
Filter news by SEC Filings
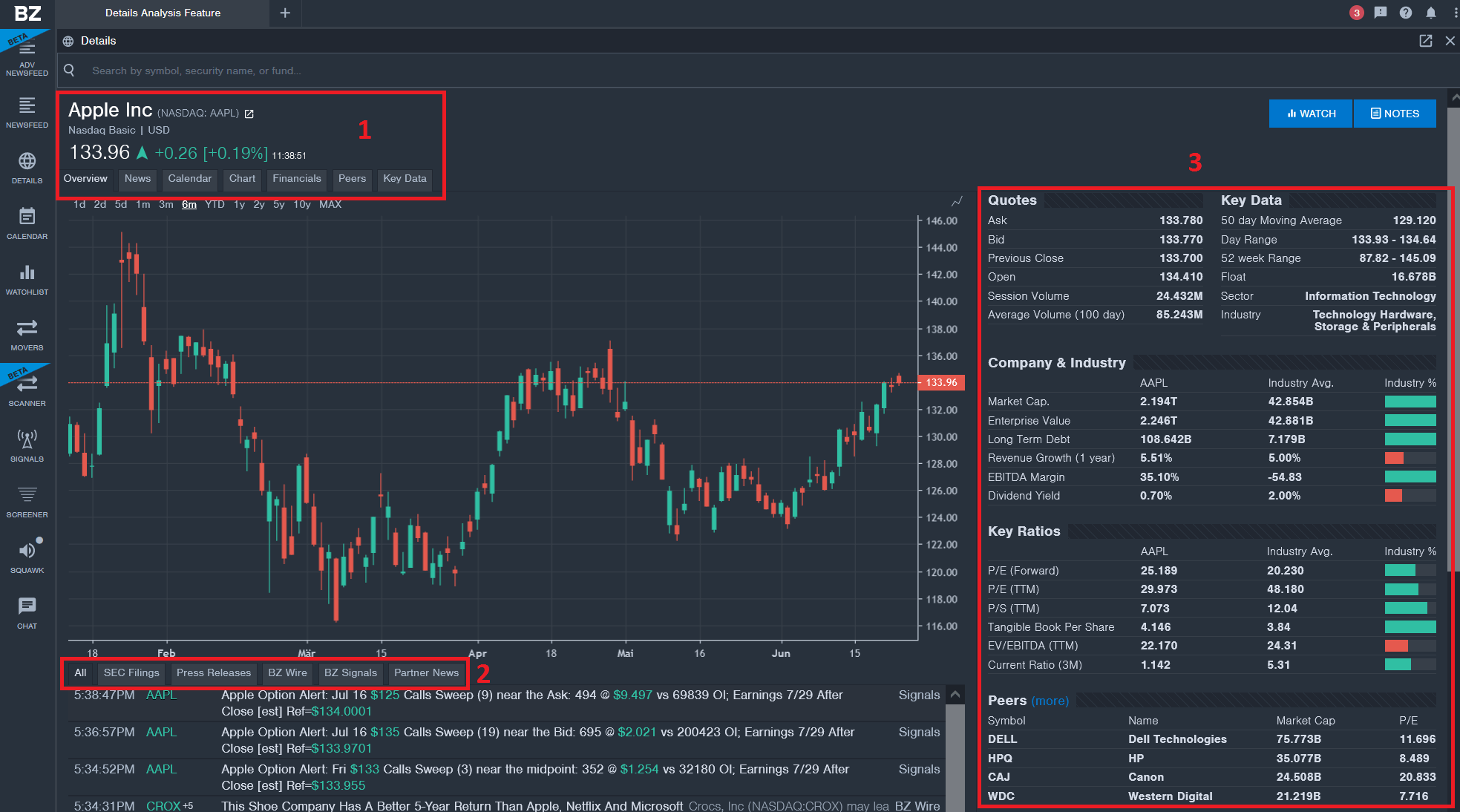pos(131,673)
